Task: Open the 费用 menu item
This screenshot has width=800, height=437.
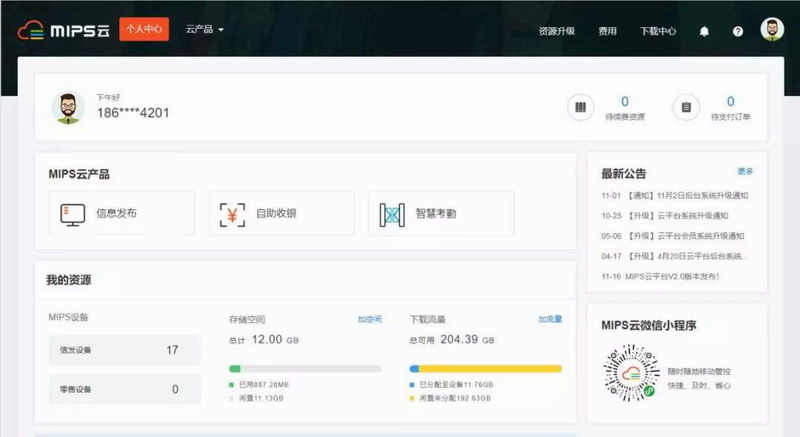Action: point(607,31)
